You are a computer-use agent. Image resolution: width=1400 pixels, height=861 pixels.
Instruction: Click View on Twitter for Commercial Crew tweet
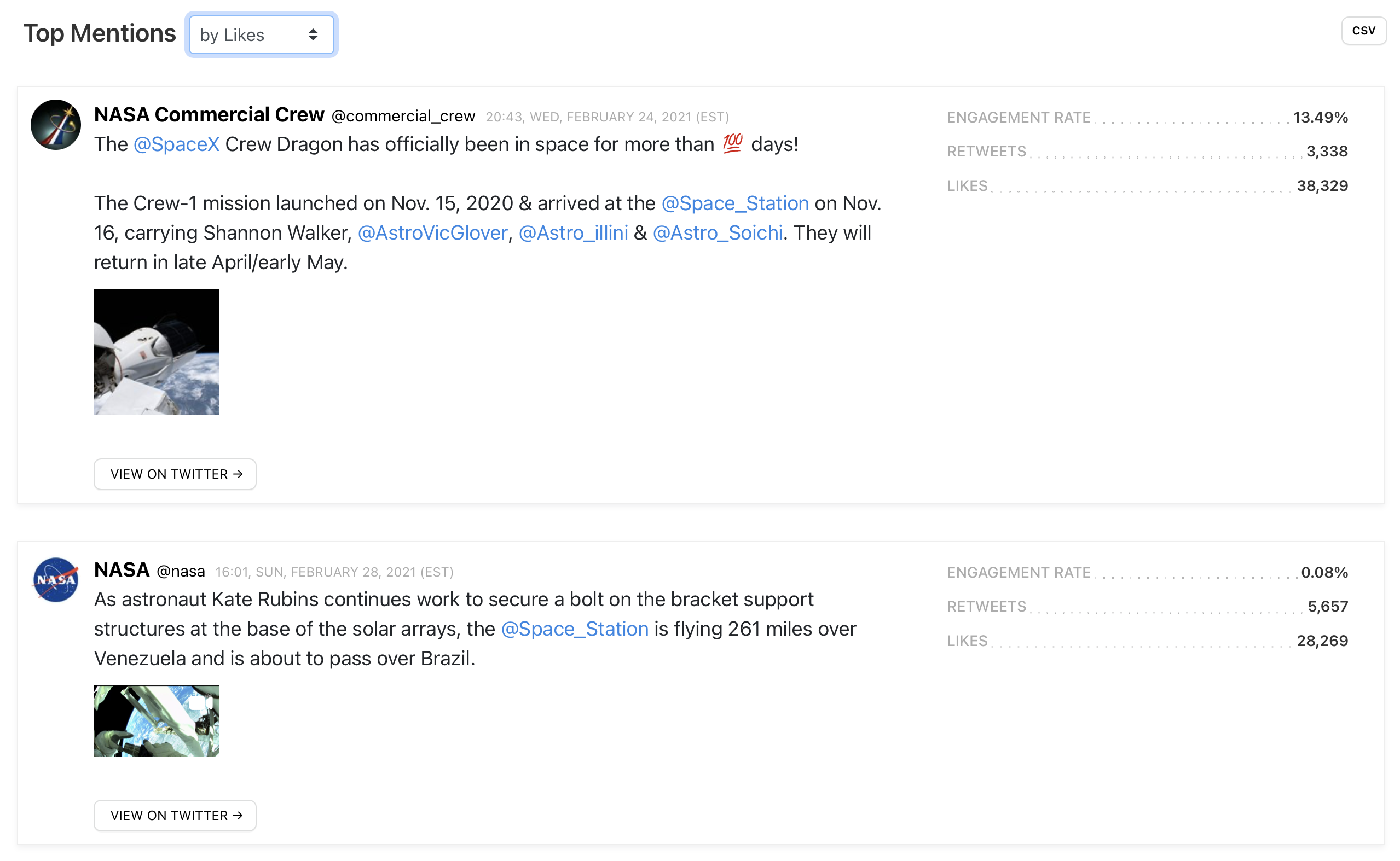click(x=175, y=474)
